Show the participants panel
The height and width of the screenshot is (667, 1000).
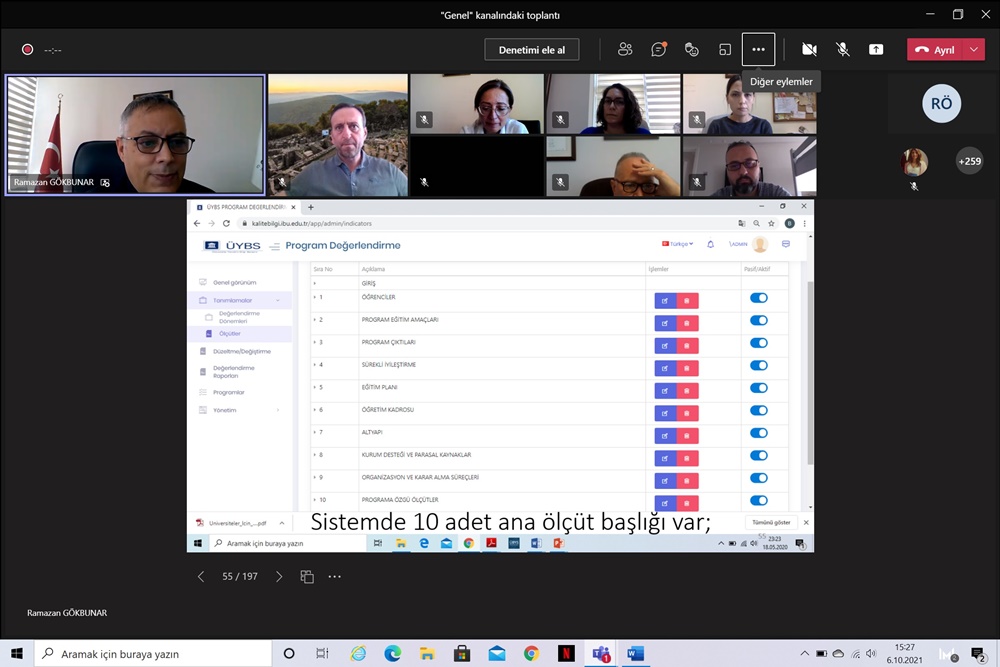pos(625,49)
